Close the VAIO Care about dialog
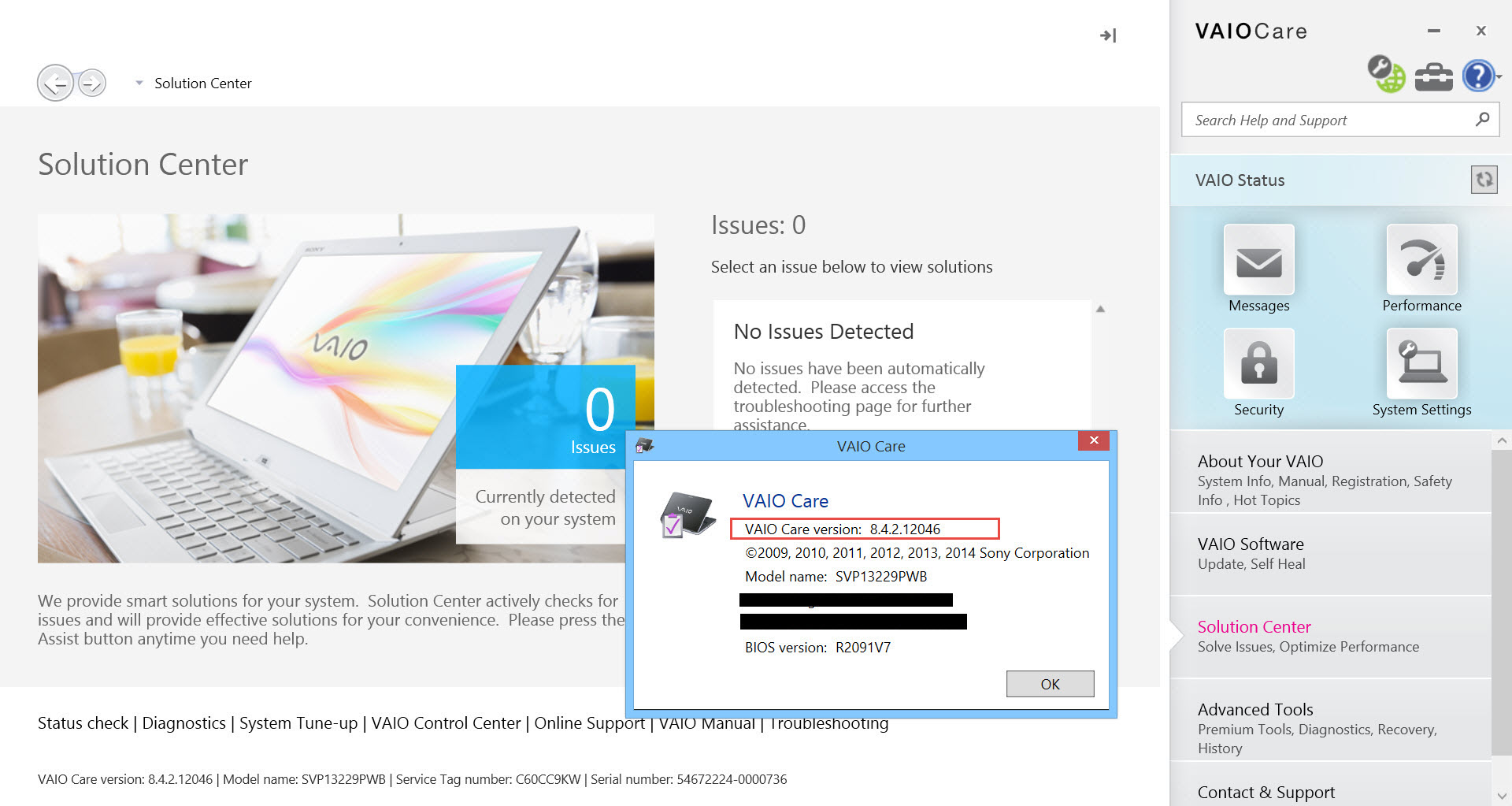1512x806 pixels. pos(1093,440)
